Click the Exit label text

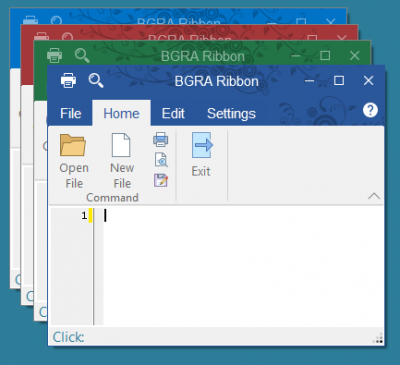[x=201, y=171]
